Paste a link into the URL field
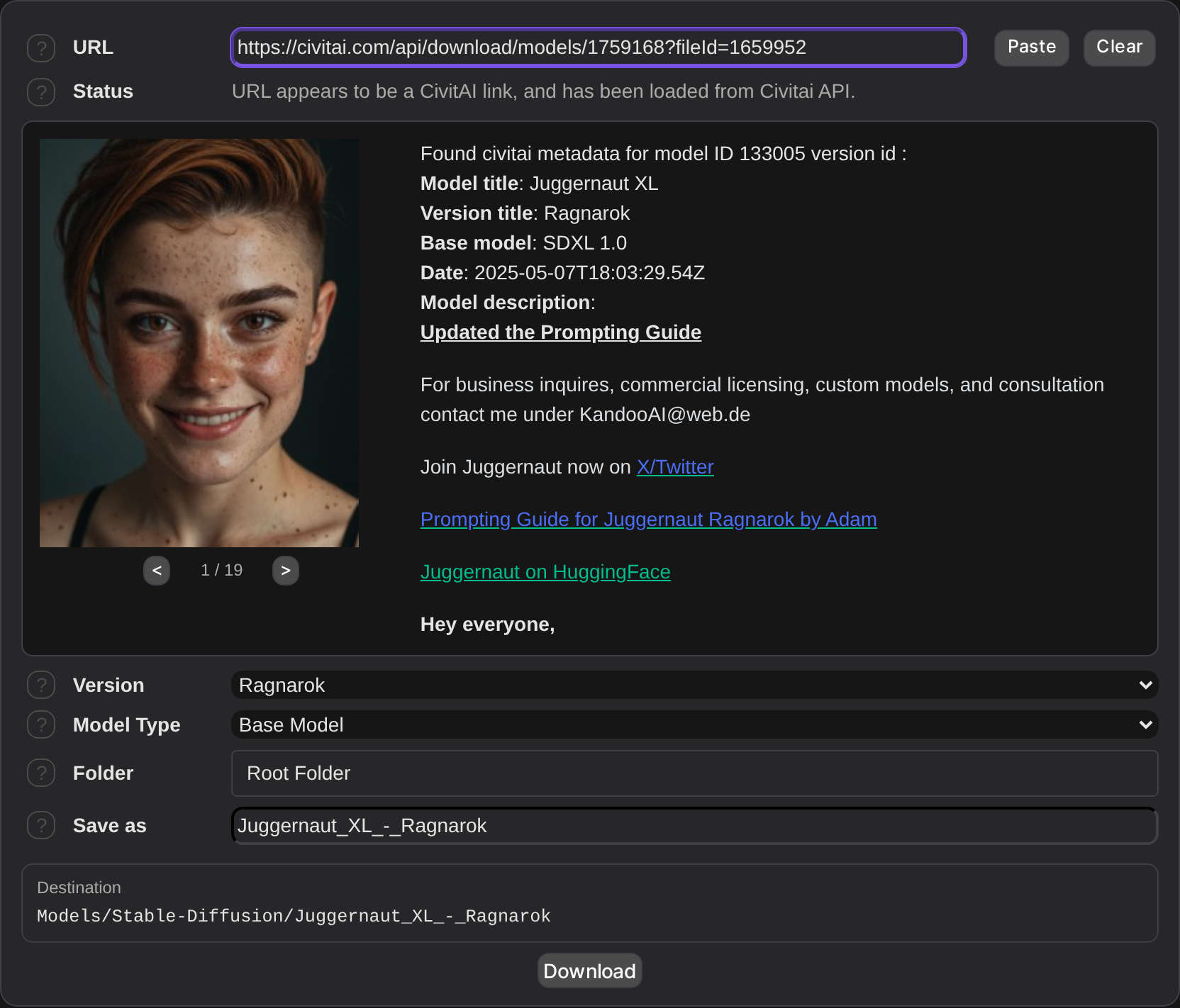 (1032, 47)
